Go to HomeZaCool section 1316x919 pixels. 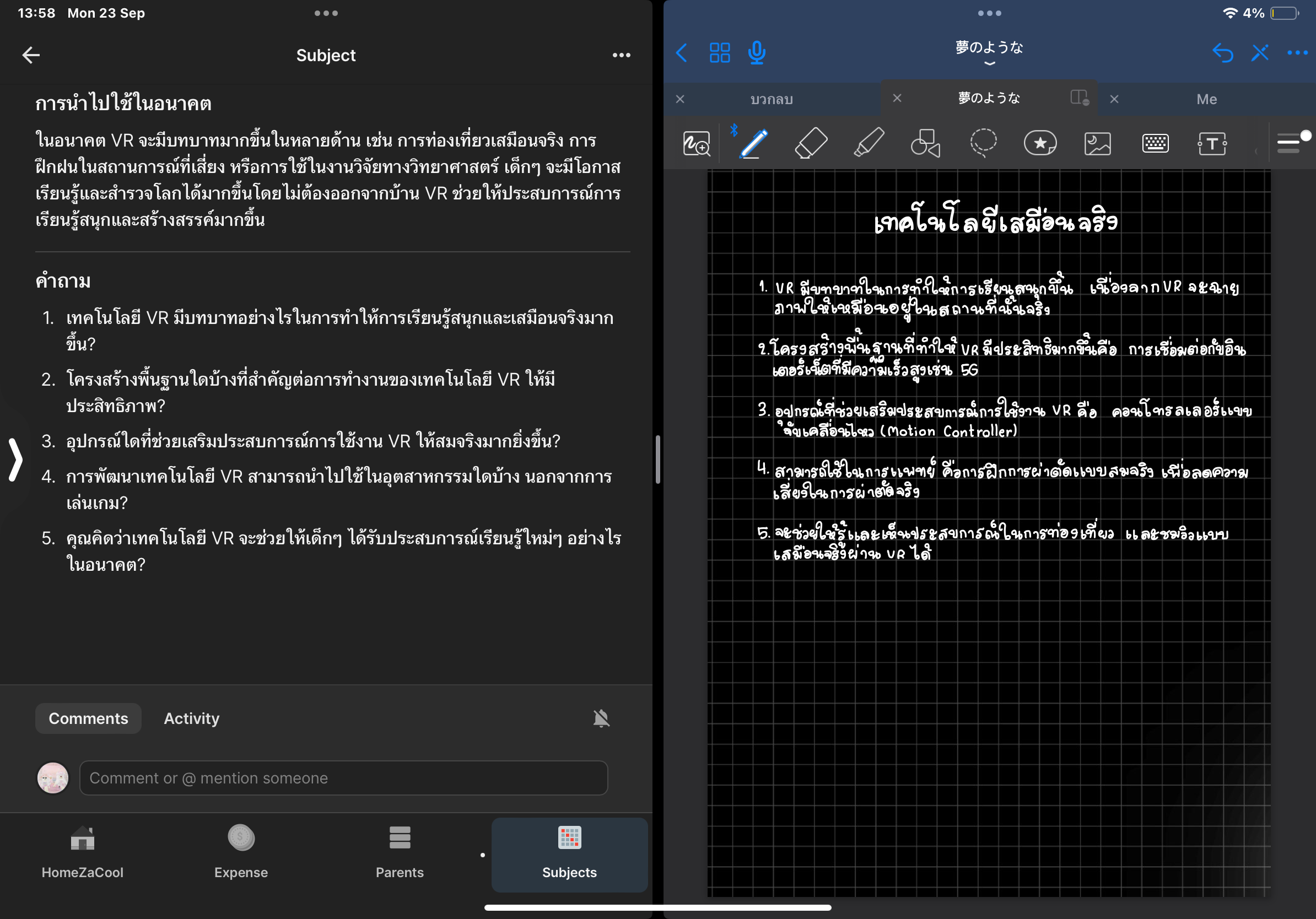click(x=82, y=851)
